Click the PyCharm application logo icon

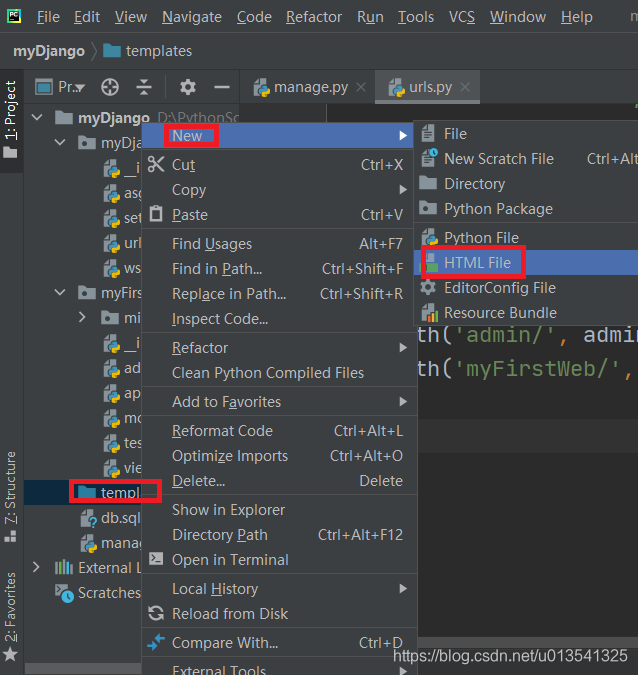tap(14, 16)
